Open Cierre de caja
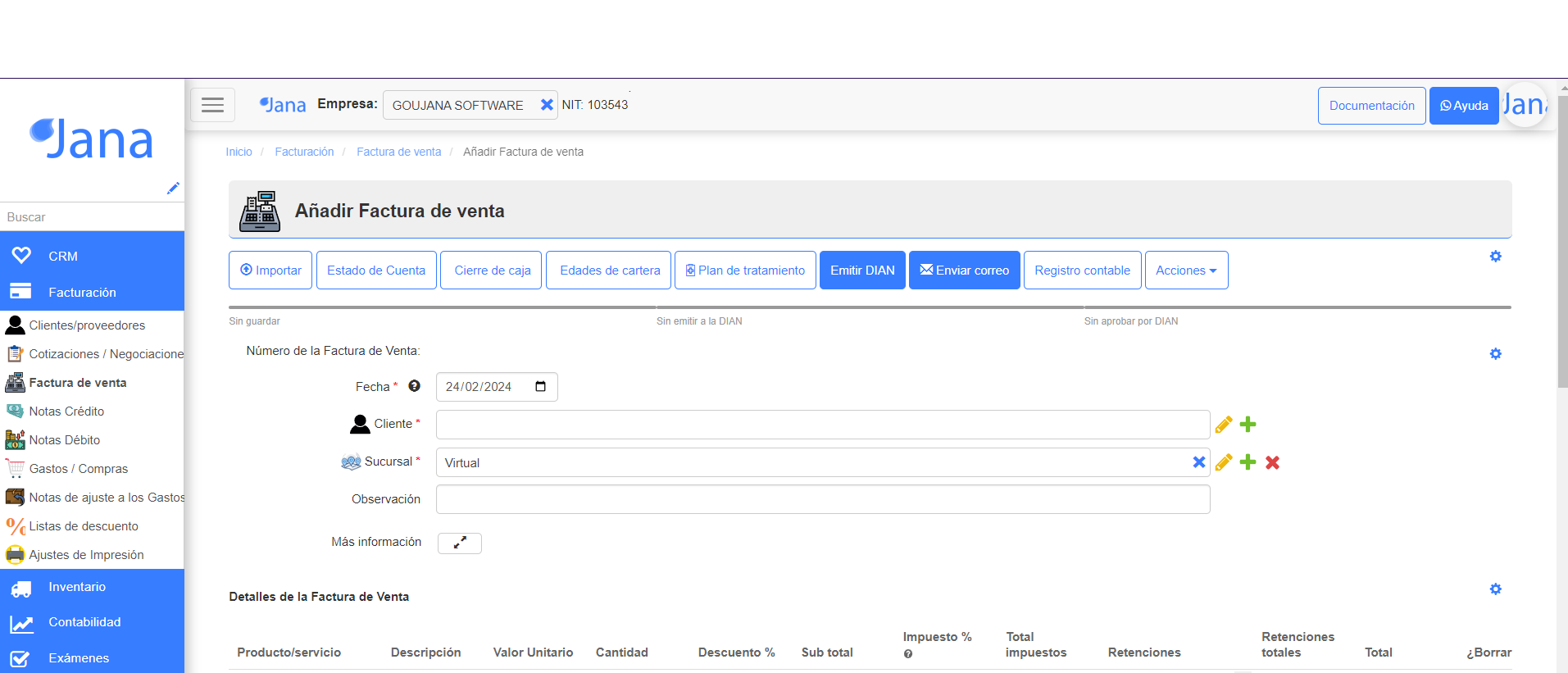Viewport: 1568px width, 673px height. 492,271
